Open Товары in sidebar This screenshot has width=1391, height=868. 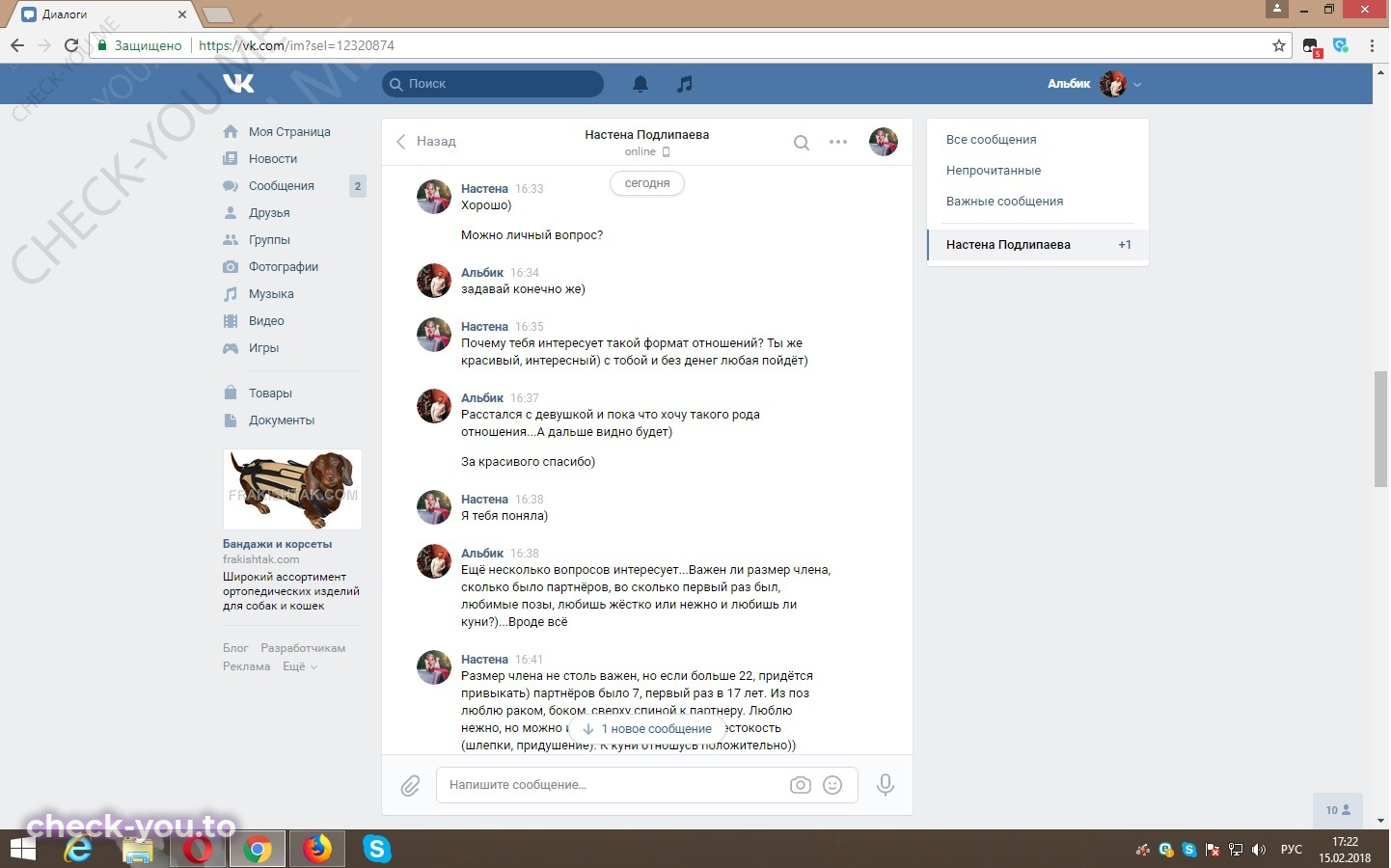click(270, 393)
